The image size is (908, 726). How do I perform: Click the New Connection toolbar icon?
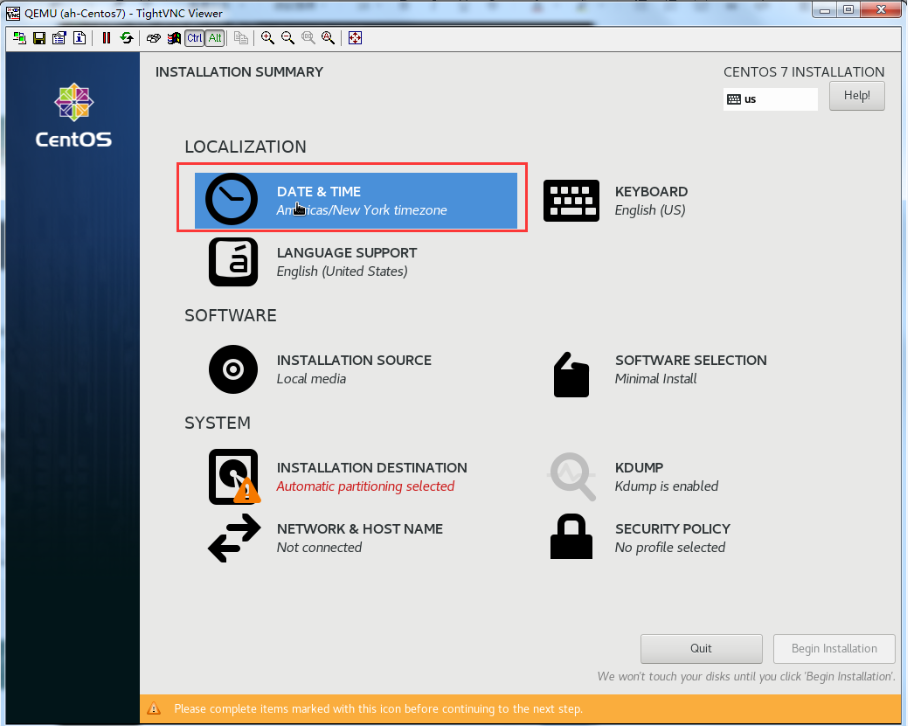(x=20, y=38)
